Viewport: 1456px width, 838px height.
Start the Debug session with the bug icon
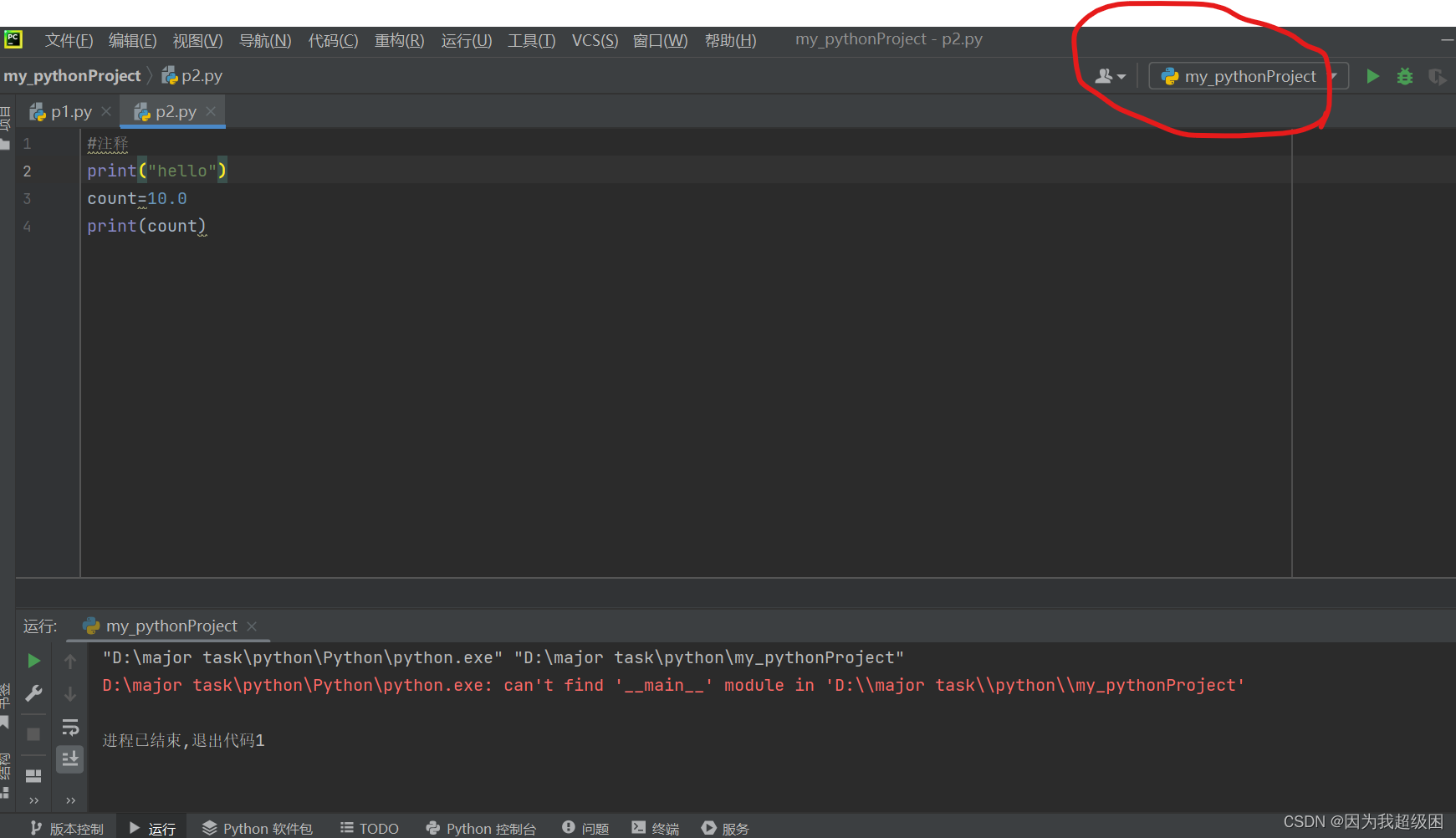1404,75
